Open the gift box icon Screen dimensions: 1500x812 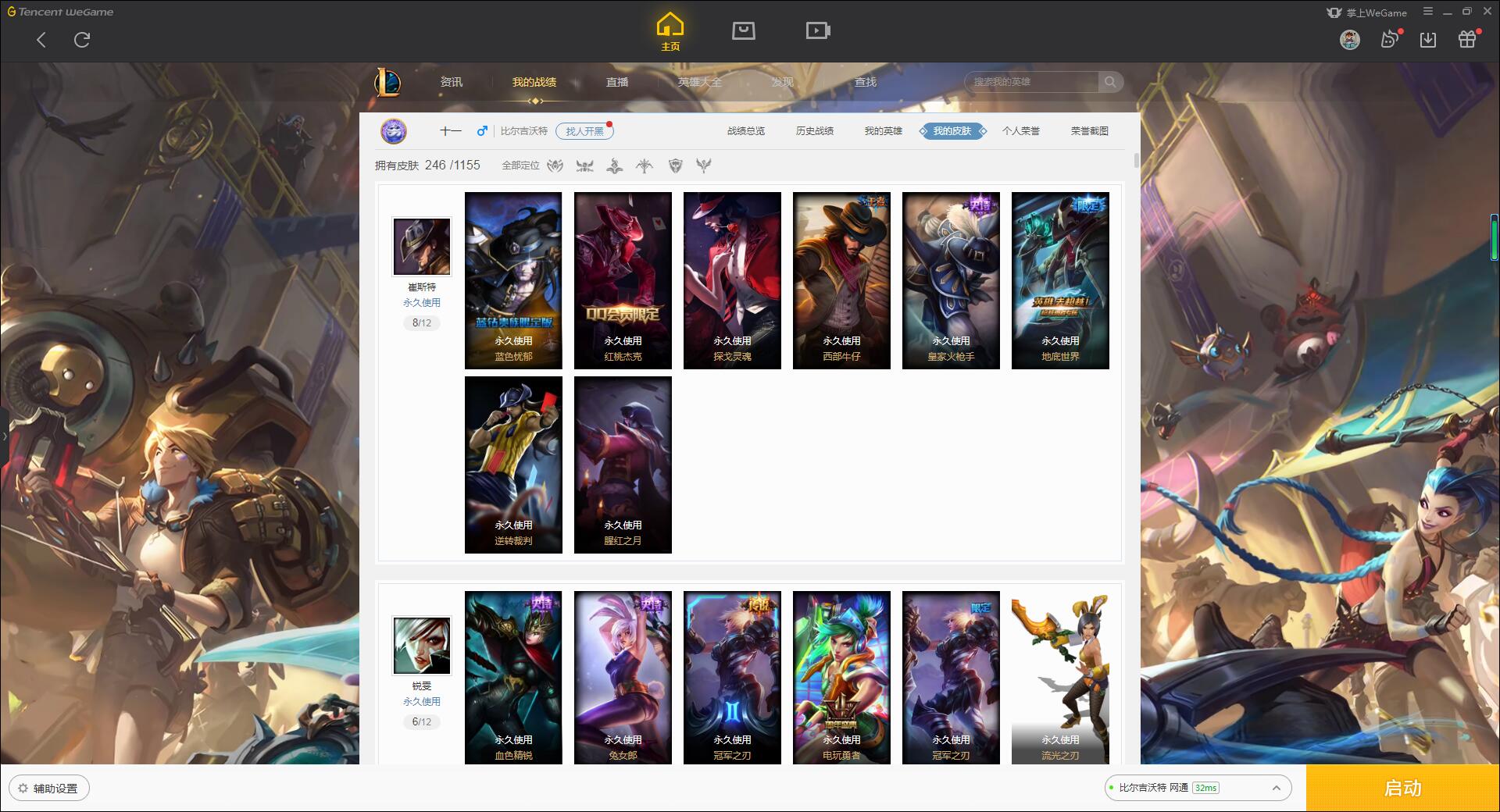point(1468,39)
